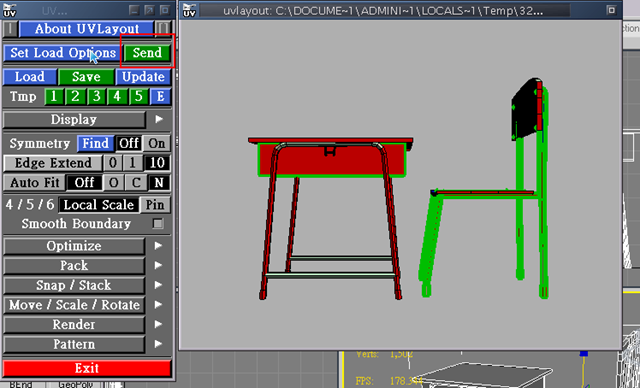Open the Snap / Stack panel
Image resolution: width=640 pixels, height=388 pixels.
click(x=74, y=285)
